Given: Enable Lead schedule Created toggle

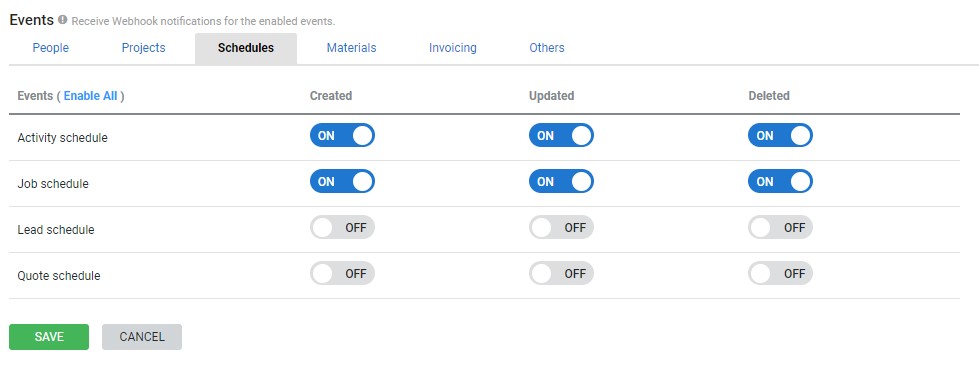Looking at the screenshot, I should (342, 228).
